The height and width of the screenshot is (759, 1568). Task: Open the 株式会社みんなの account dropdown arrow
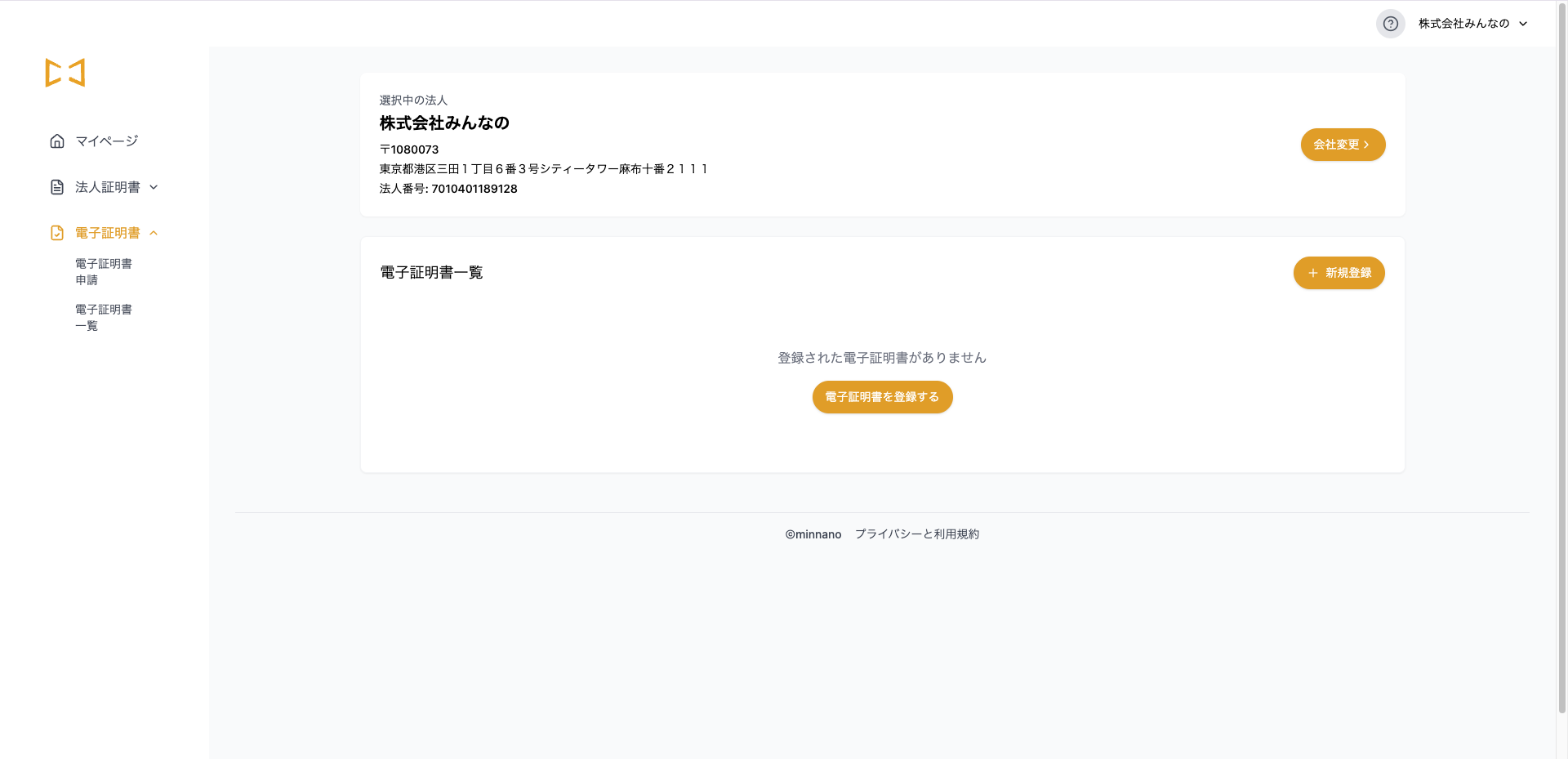tap(1523, 24)
